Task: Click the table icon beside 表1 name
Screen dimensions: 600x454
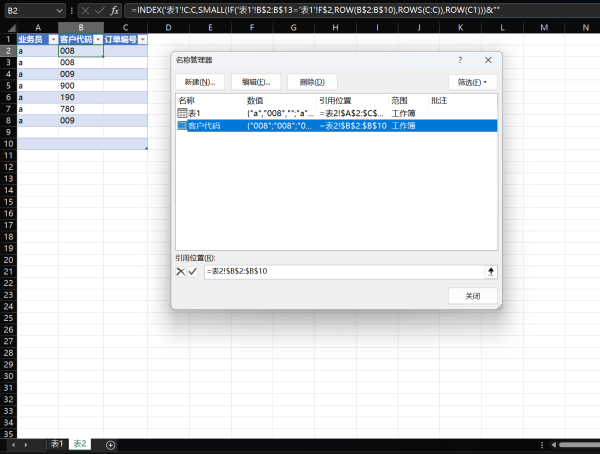Action: click(x=182, y=113)
